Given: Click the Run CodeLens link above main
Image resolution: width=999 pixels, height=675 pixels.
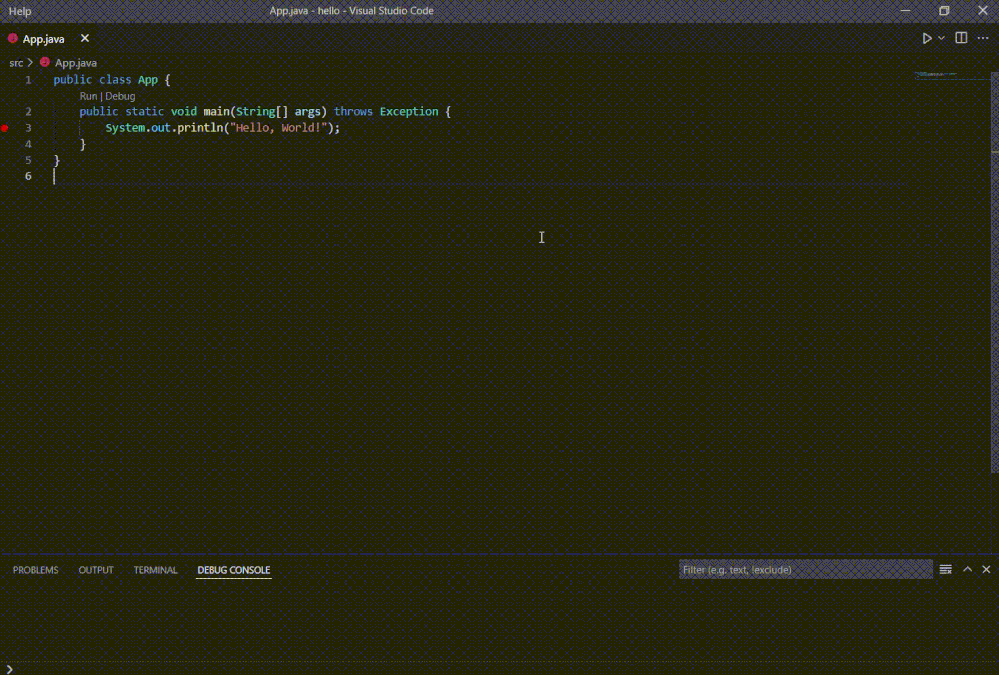Looking at the screenshot, I should [x=88, y=96].
